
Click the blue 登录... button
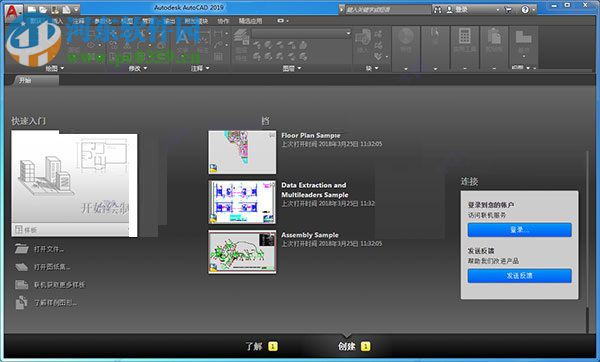520,230
